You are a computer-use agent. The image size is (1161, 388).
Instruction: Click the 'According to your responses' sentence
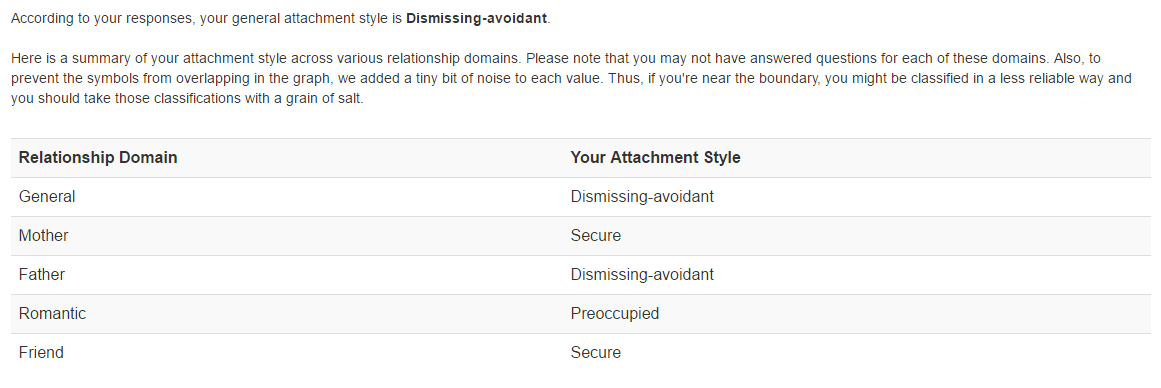click(281, 19)
